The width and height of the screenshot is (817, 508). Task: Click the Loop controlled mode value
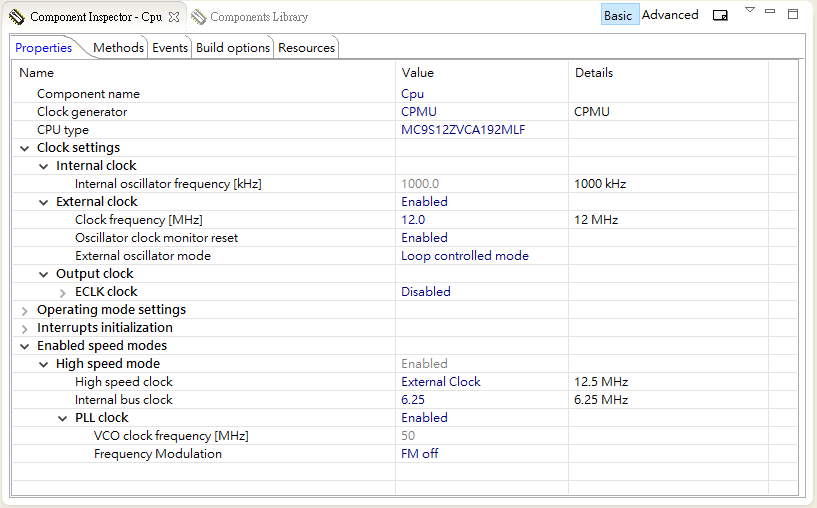[465, 256]
